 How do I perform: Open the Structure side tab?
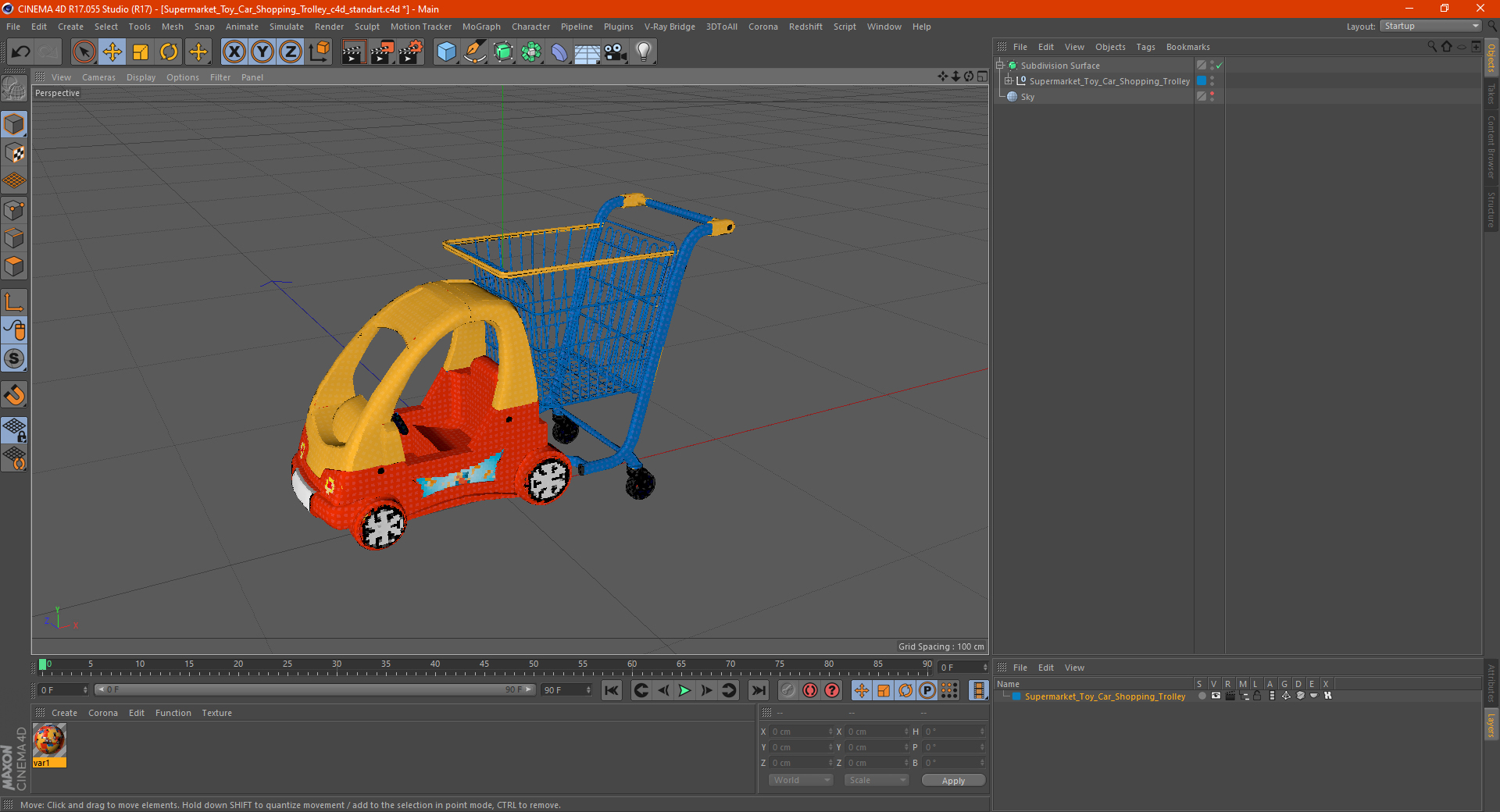(x=1491, y=209)
